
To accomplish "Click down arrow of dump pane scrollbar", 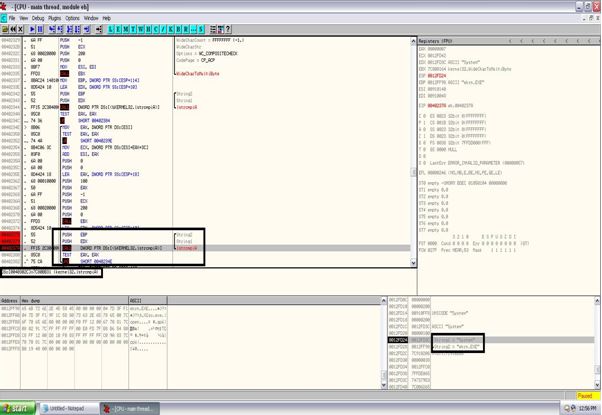I will tap(384, 385).
